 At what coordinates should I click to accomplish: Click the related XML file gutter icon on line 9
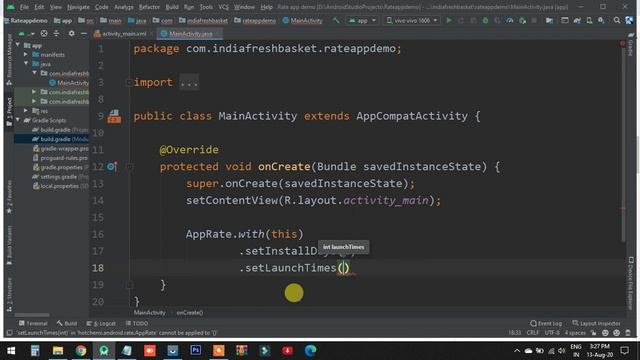(x=114, y=116)
